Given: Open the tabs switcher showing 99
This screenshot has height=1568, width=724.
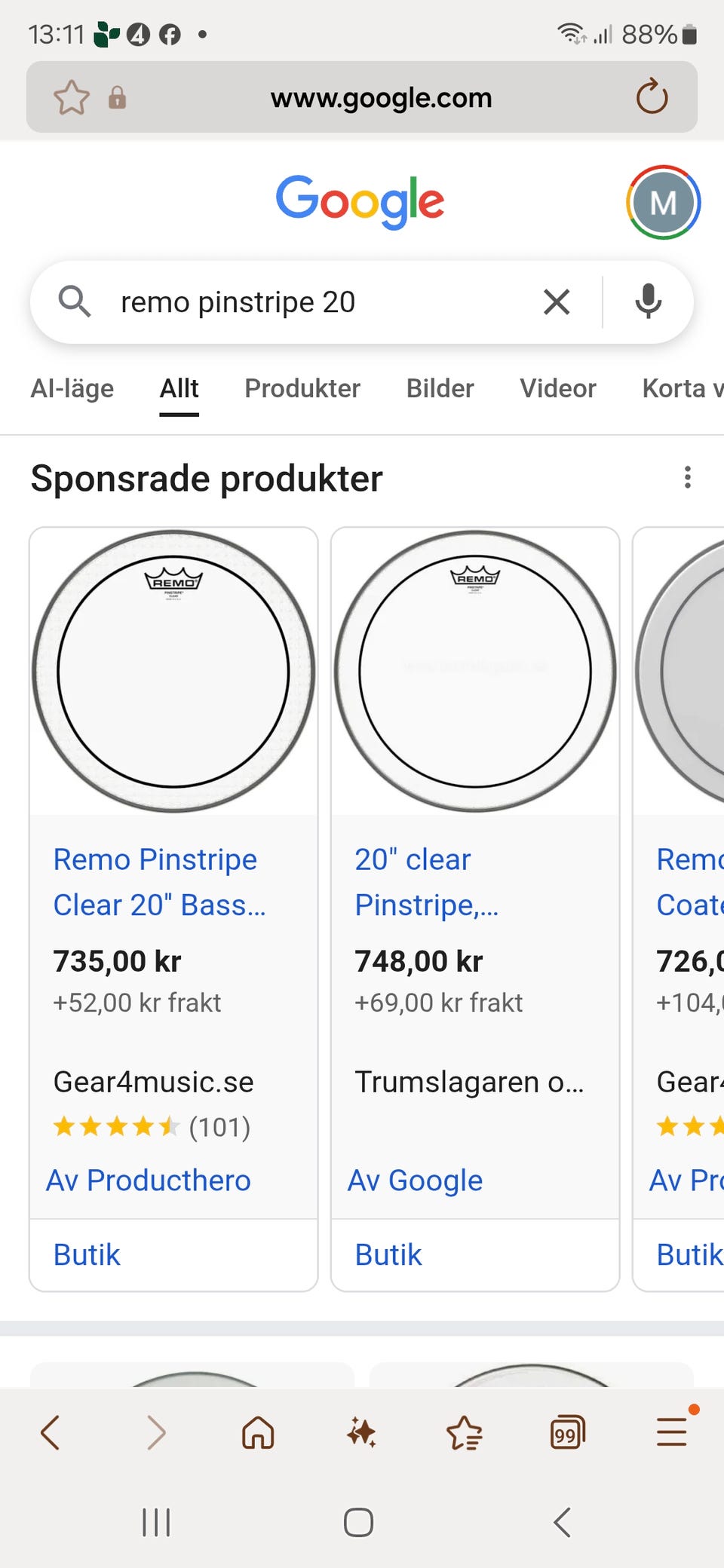Looking at the screenshot, I should tap(568, 1432).
